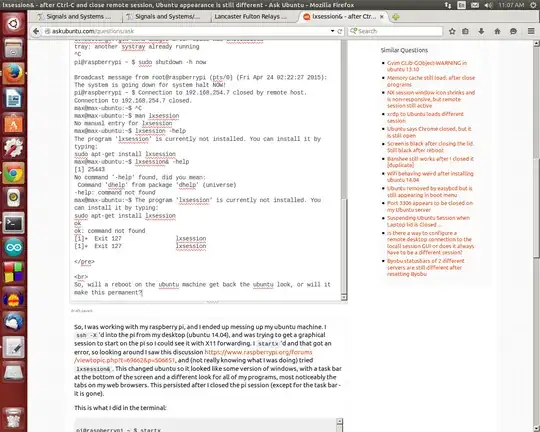Open the sound volume indicator
This screenshot has width=540, height=432.
tap(488, 5)
